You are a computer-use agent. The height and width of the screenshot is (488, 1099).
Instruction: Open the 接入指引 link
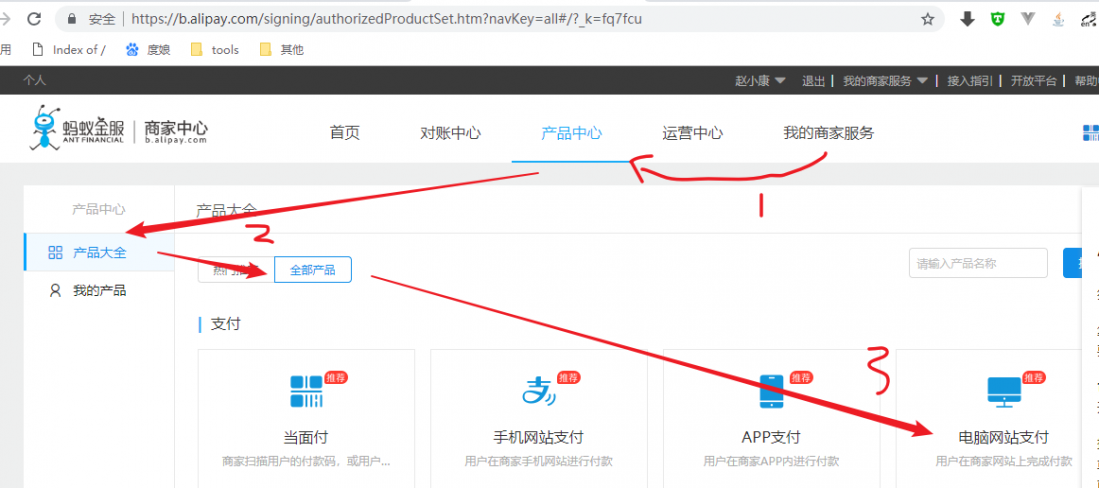click(970, 81)
